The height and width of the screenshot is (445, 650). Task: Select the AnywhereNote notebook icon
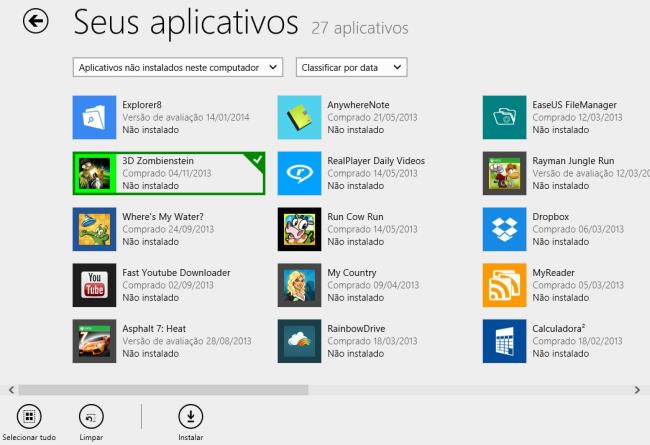click(299, 117)
